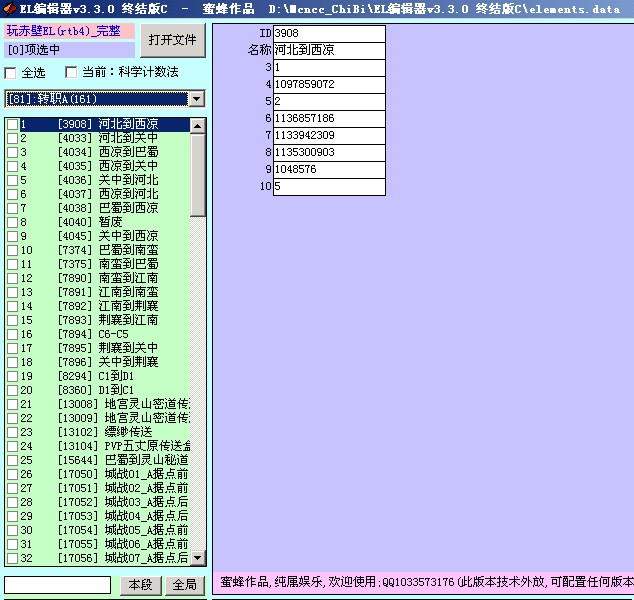This screenshot has height=600, width=634.
Task: Click the ID field showing 3908
Action: pos(329,34)
